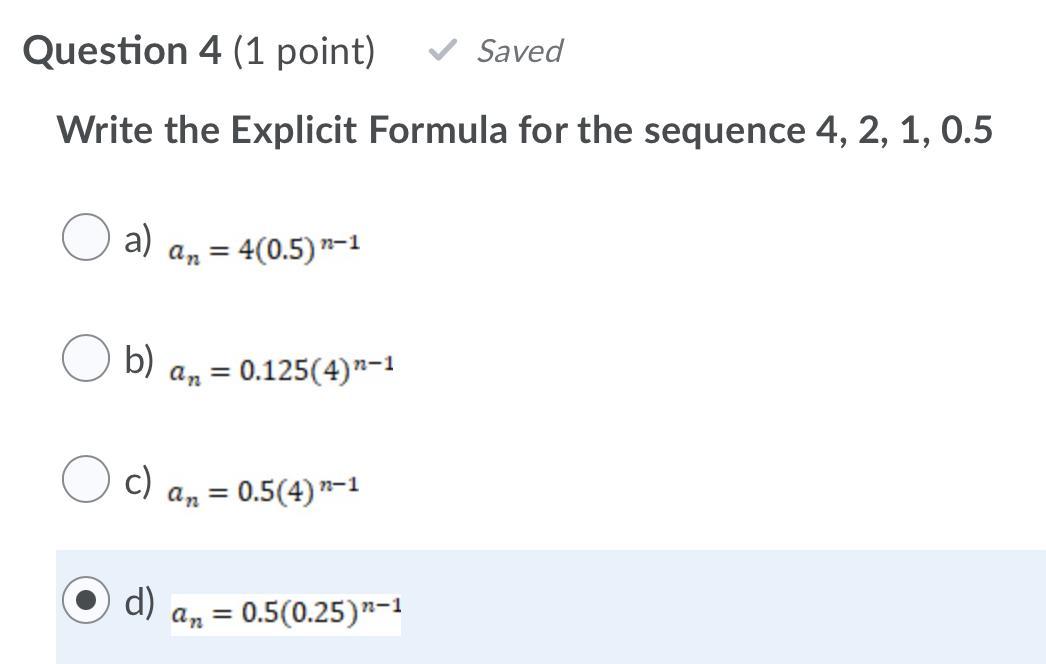The image size is (1046, 664).
Task: Click the c) option letter label
Action: pyautogui.click(x=138, y=479)
